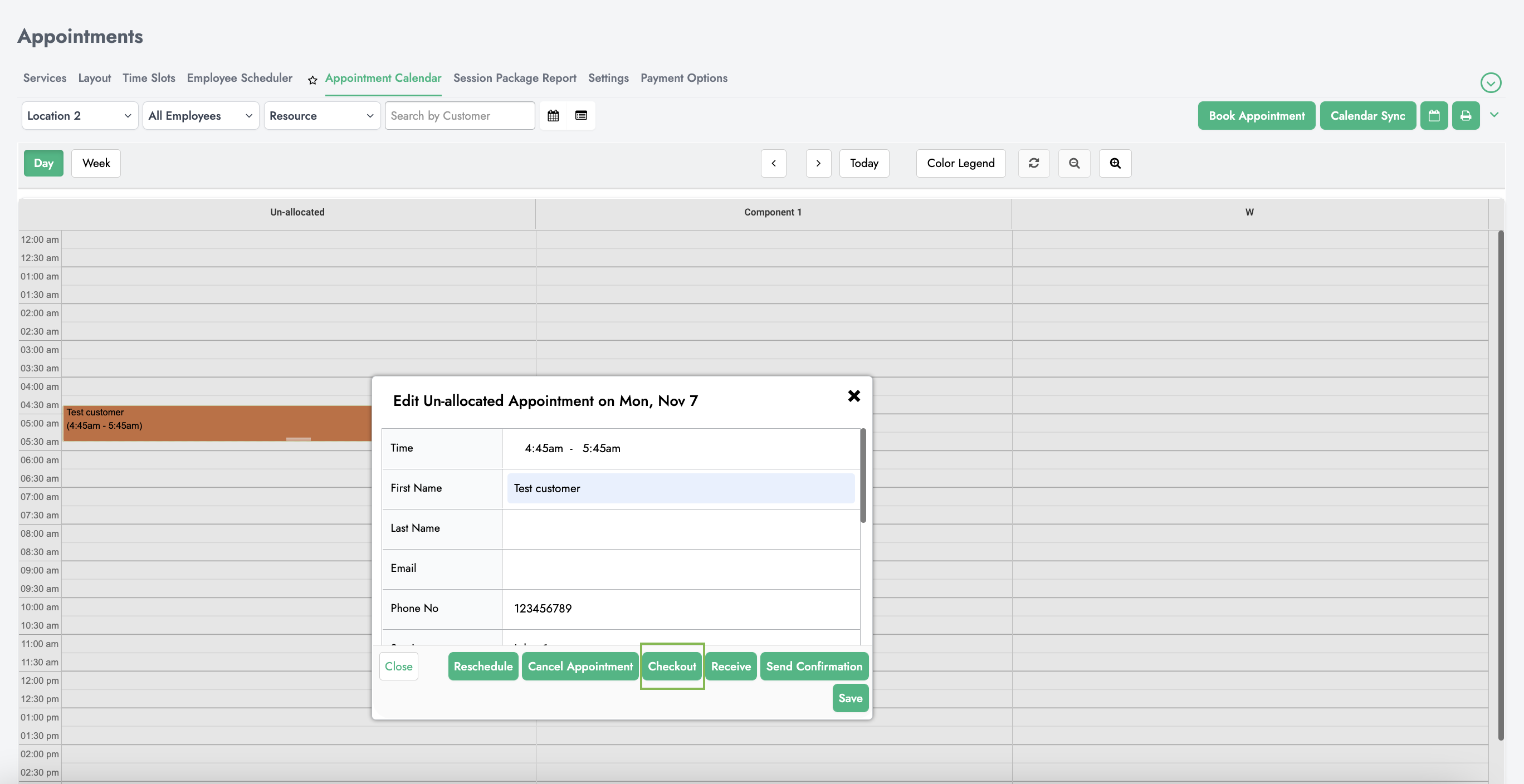Image resolution: width=1524 pixels, height=784 pixels.
Task: Open the All Employees dropdown
Action: [200, 116]
